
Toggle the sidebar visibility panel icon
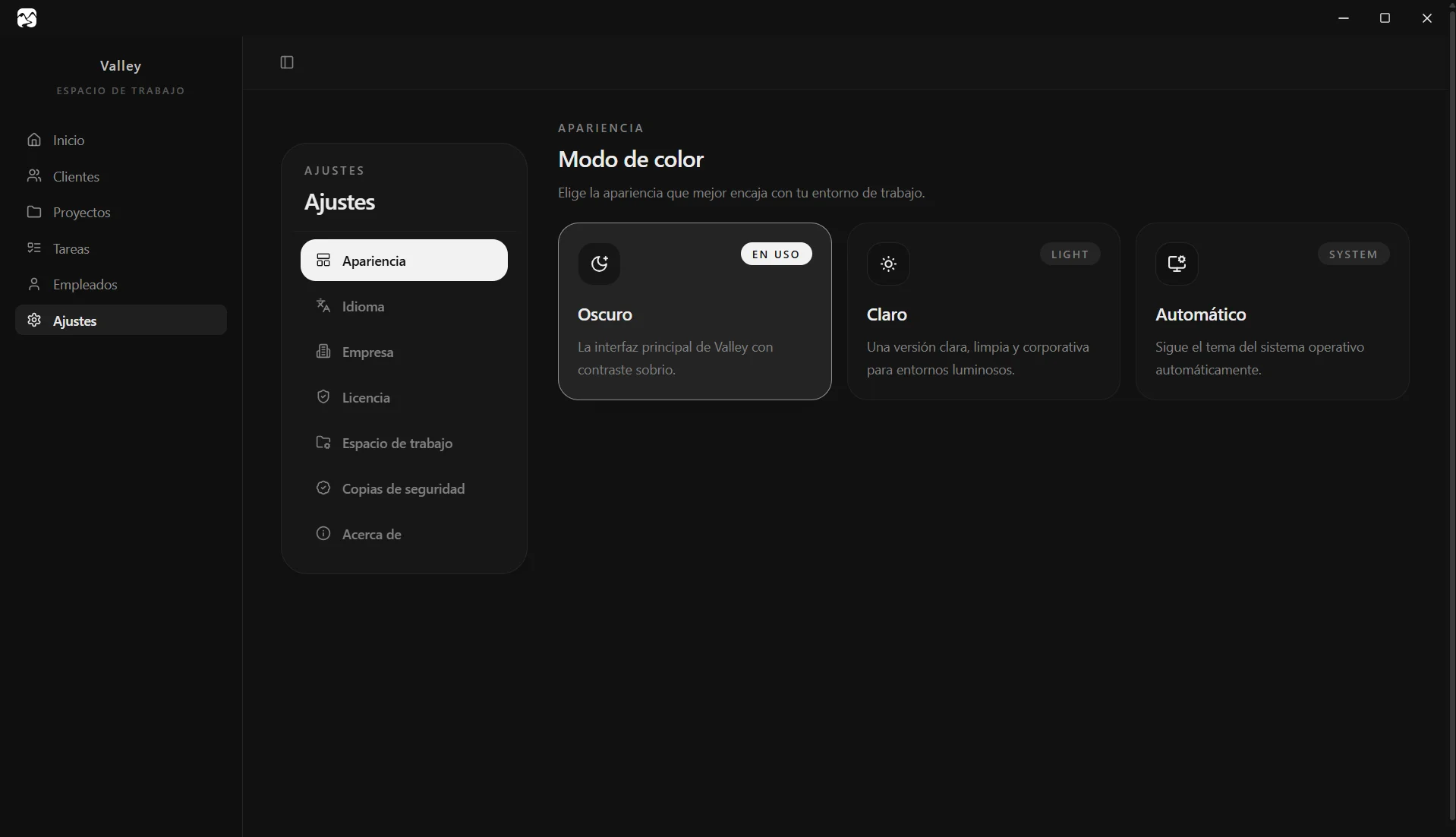(x=286, y=63)
